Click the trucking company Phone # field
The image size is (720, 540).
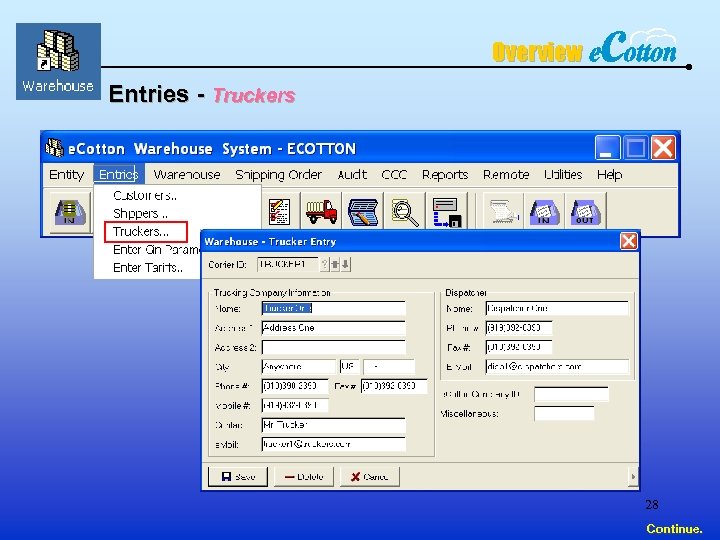point(295,386)
